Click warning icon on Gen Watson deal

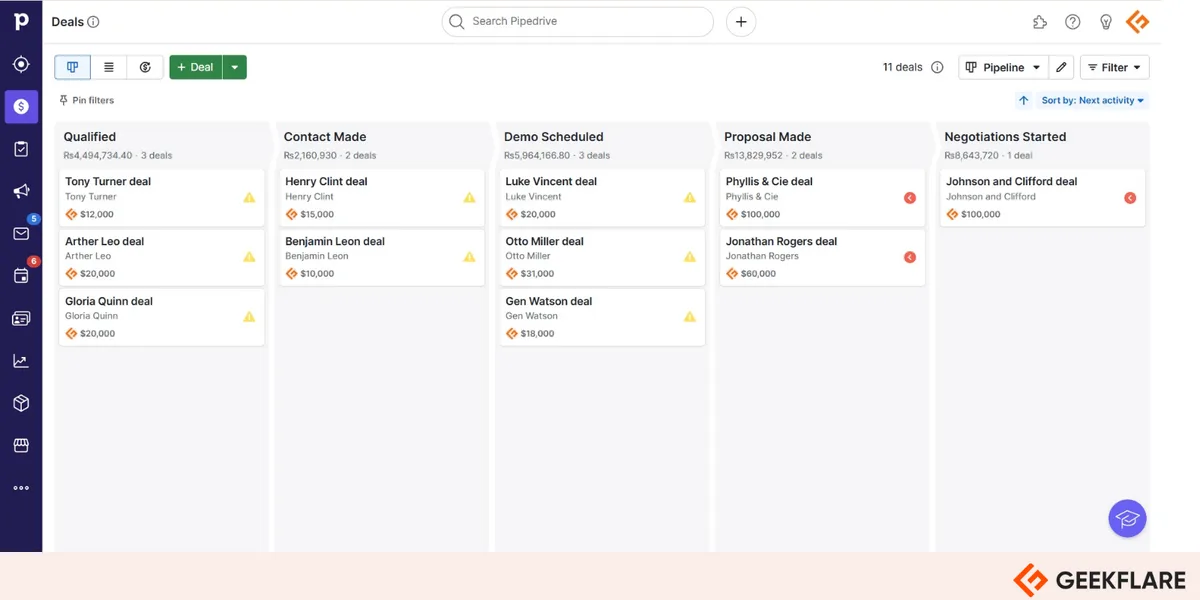click(x=689, y=316)
